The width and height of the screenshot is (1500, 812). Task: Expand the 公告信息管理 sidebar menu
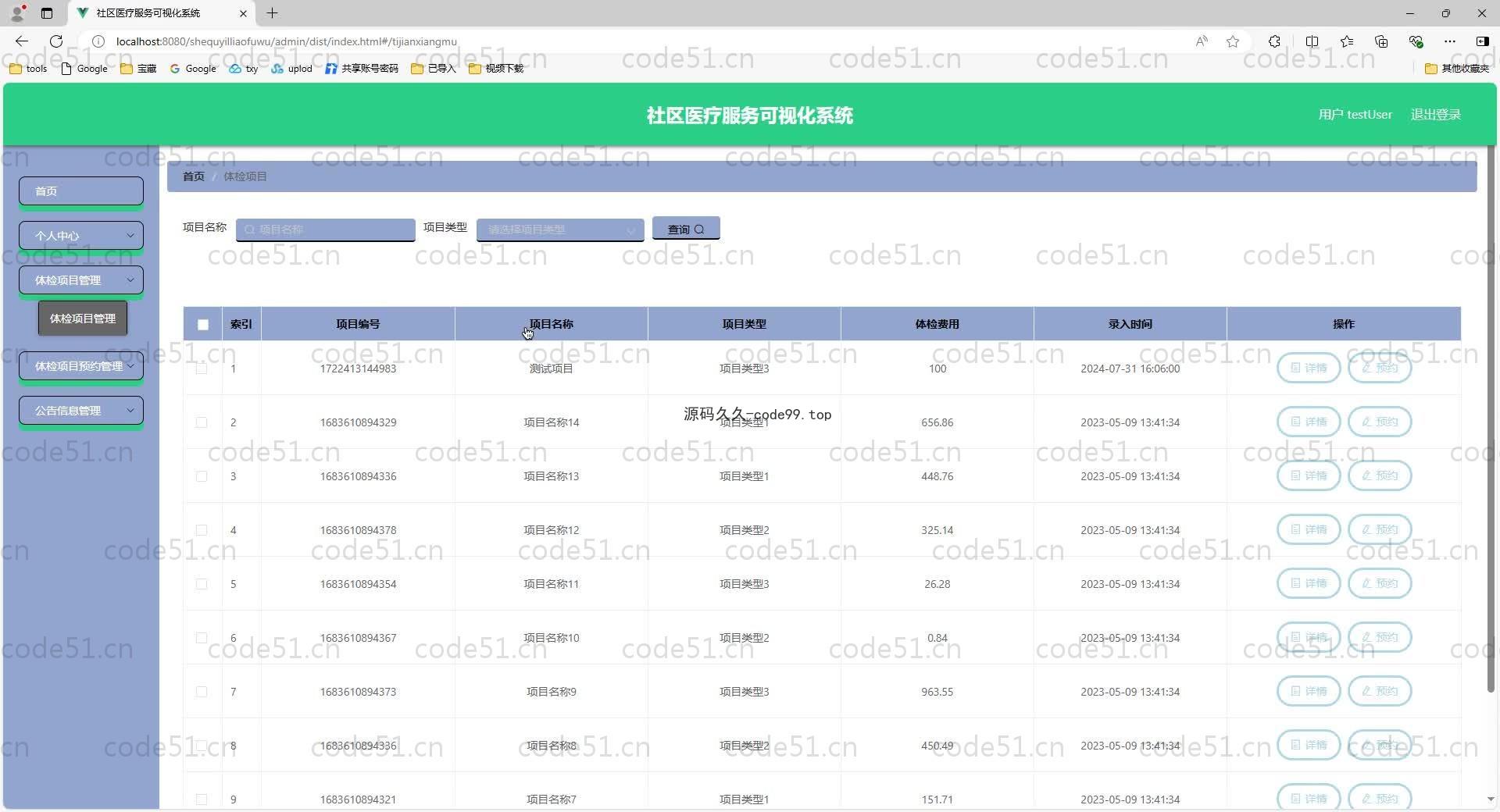(81, 411)
